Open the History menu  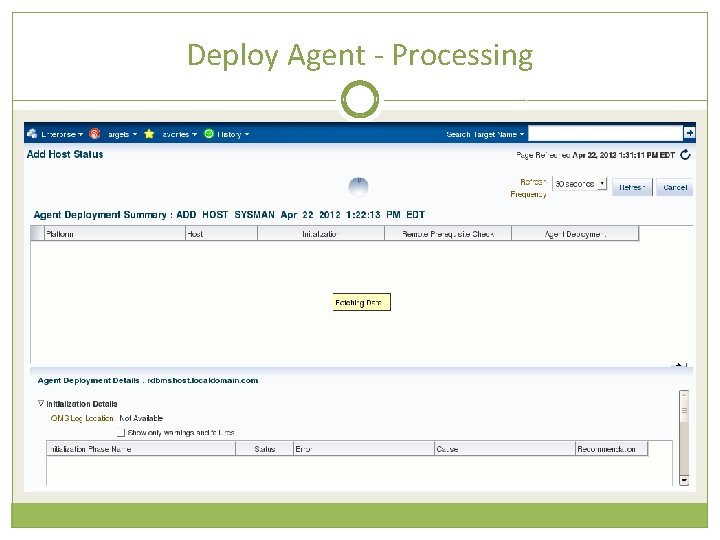233,134
